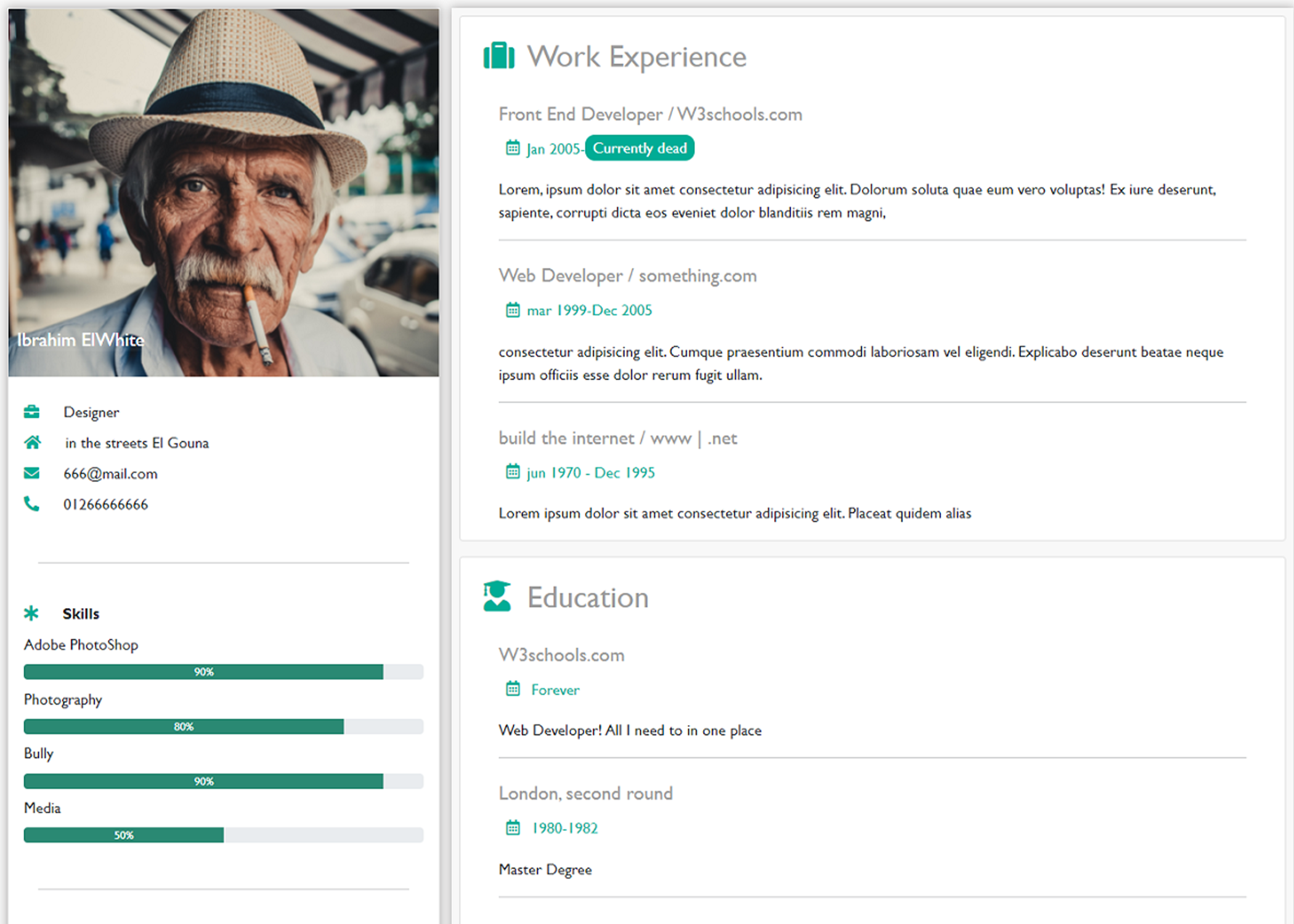Image resolution: width=1294 pixels, height=924 pixels.
Task: Click the Work Experience section title
Action: pyautogui.click(x=637, y=57)
